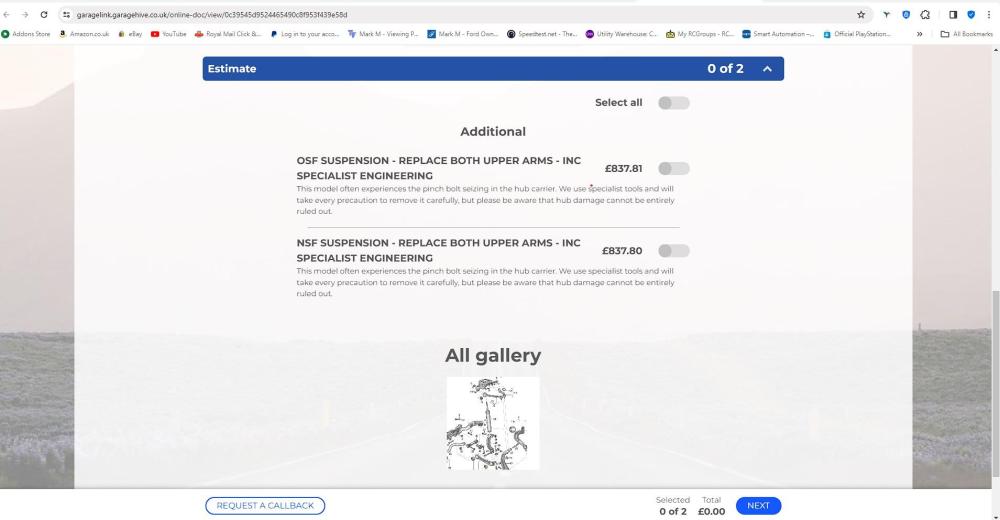Click the £837.81 price
This screenshot has height=520, width=1000.
pos(623,168)
